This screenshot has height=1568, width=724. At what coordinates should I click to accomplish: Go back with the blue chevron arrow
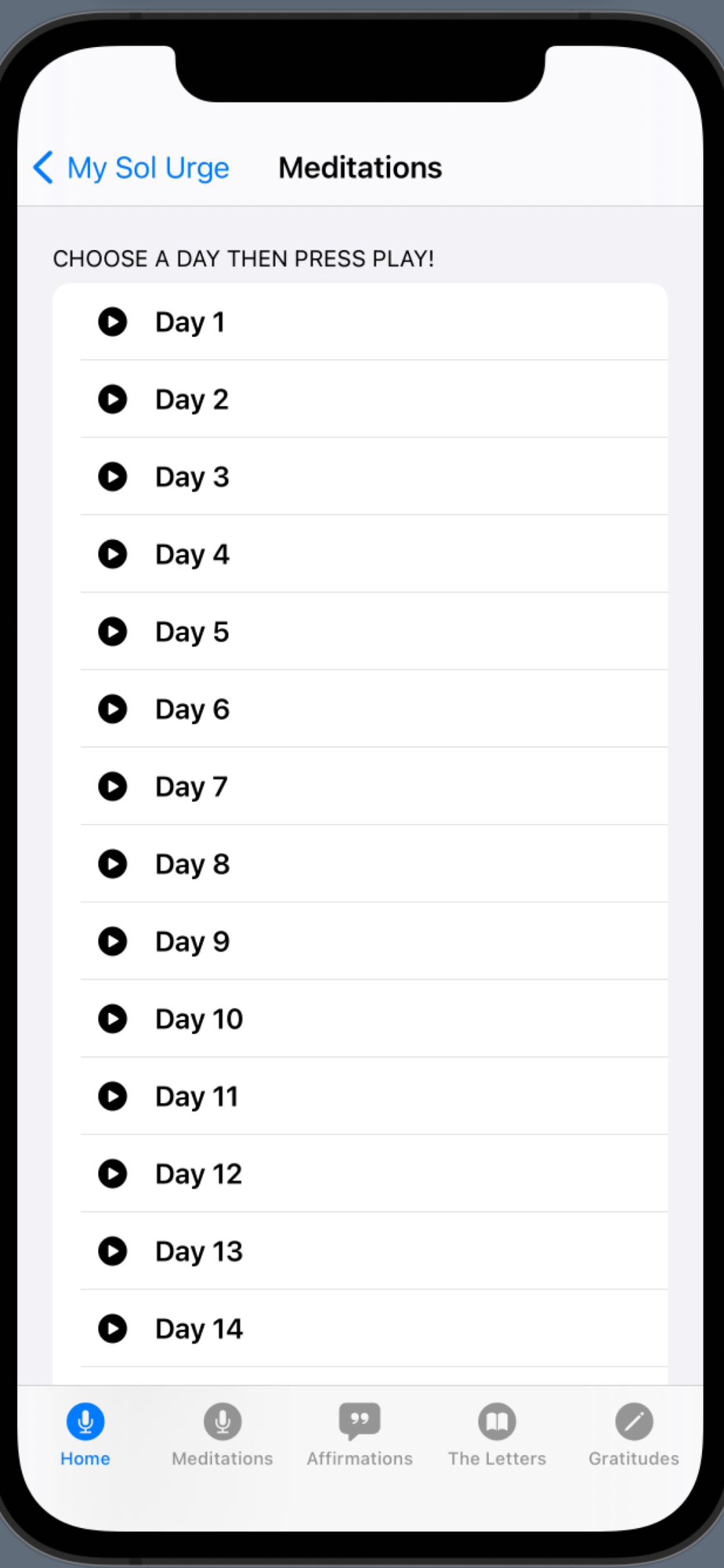(x=43, y=167)
